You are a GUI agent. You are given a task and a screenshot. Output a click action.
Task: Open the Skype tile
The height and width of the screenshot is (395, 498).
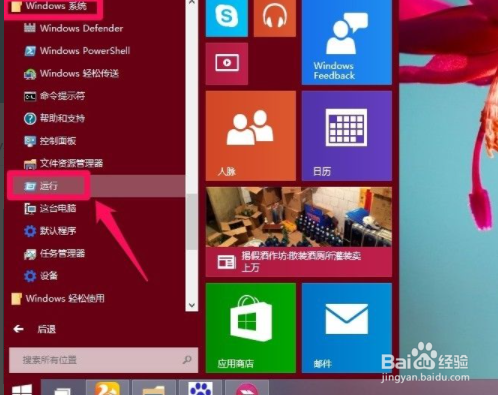click(x=227, y=18)
